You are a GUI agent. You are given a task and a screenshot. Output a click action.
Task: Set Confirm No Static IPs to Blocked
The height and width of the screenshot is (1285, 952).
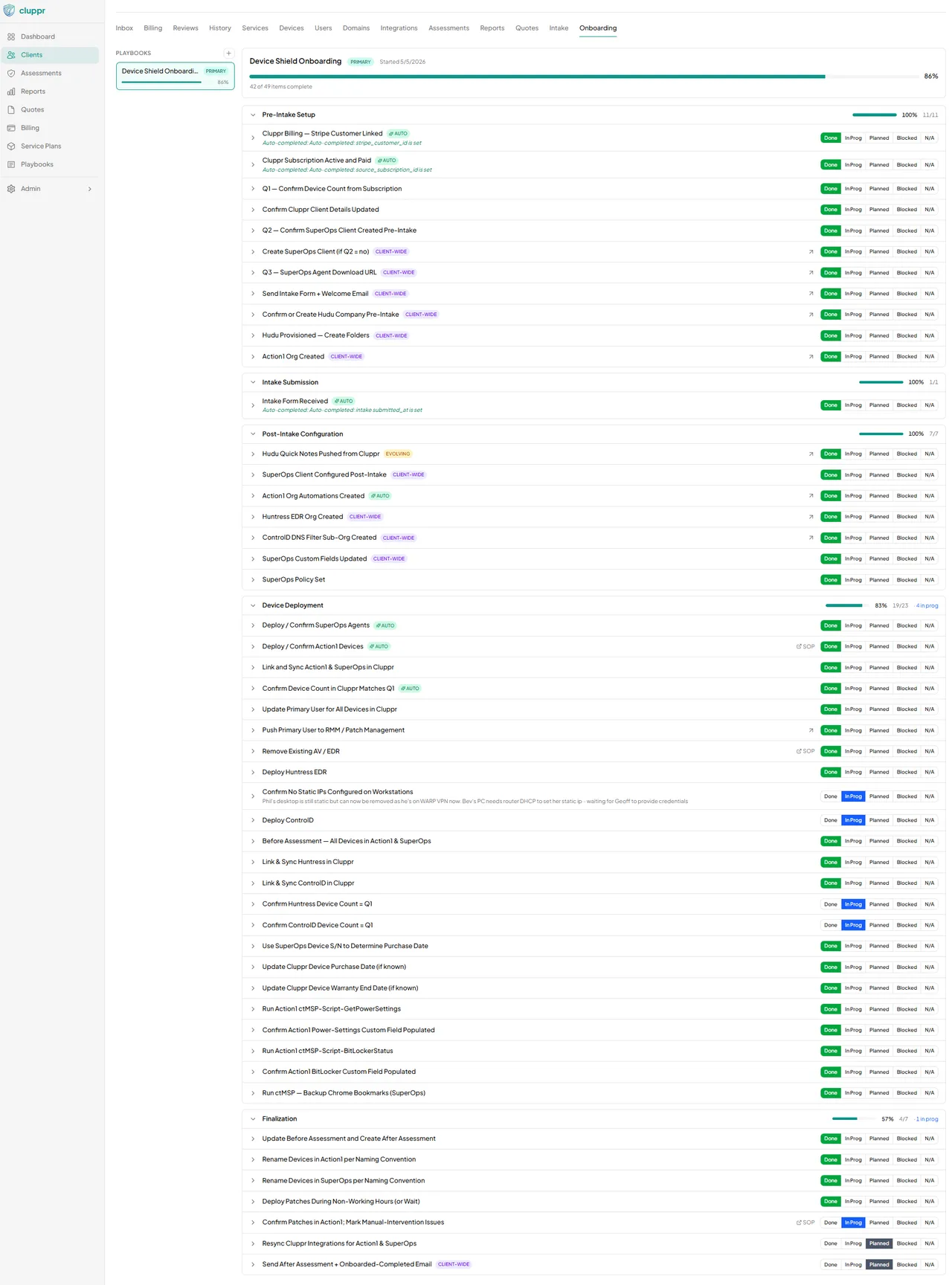(x=907, y=796)
